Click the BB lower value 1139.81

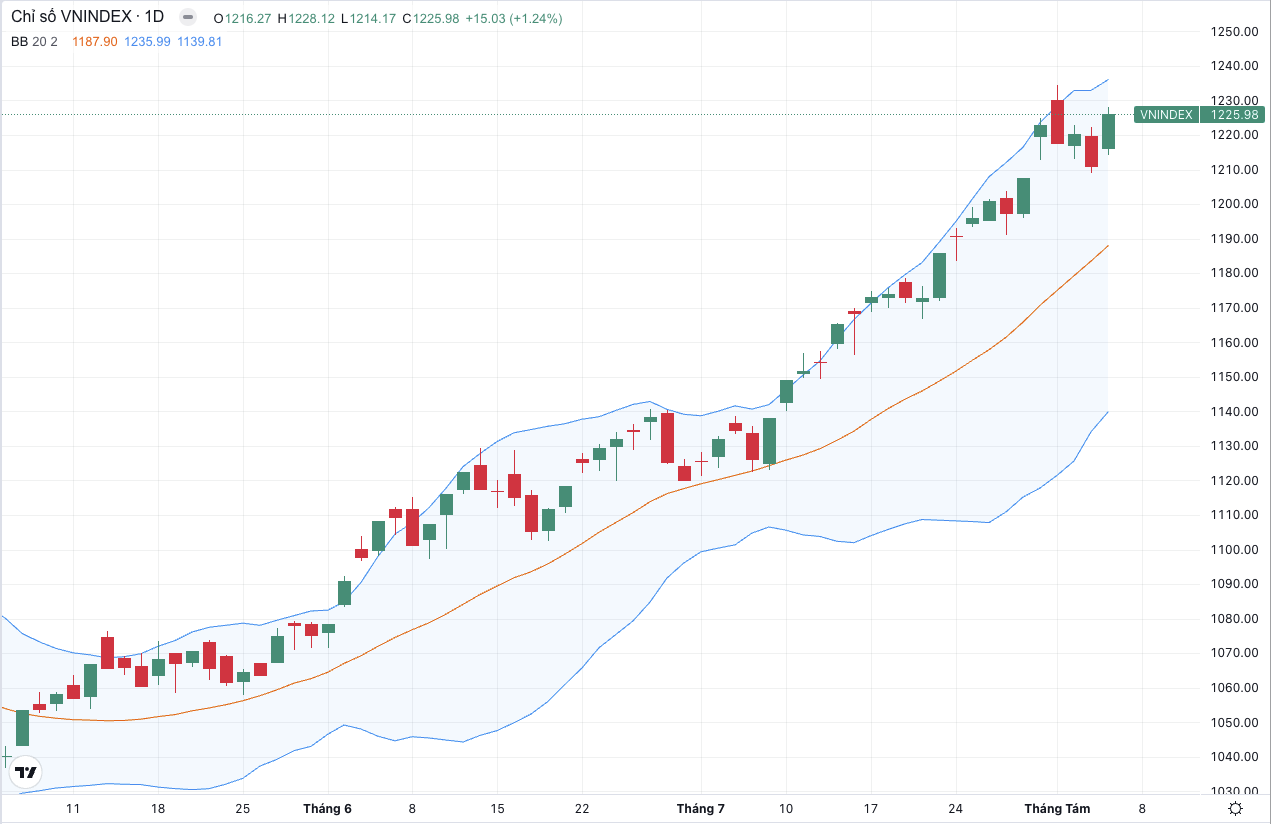199,42
